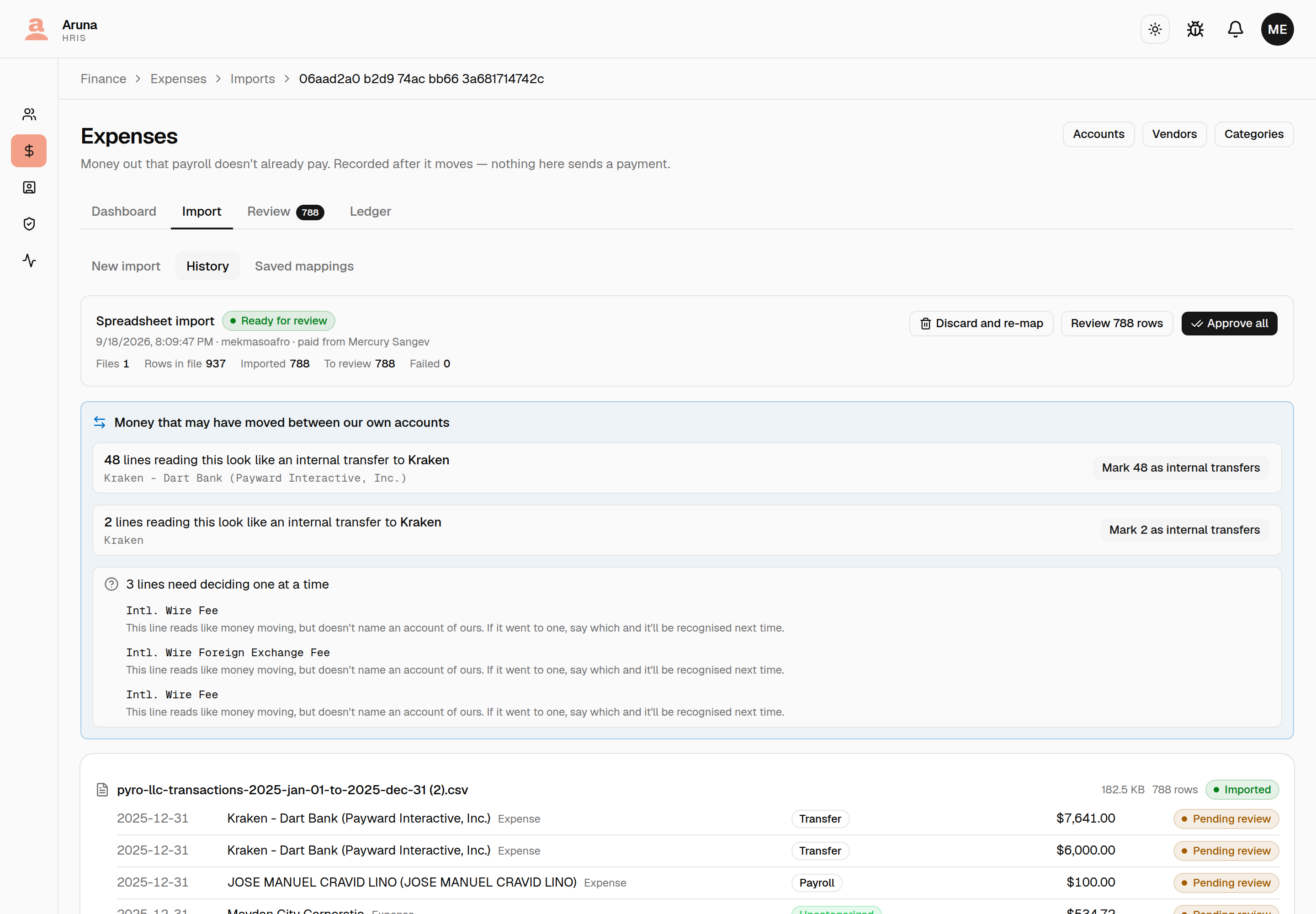Switch to the Dashboard tab
1316x914 pixels.
[x=124, y=211]
